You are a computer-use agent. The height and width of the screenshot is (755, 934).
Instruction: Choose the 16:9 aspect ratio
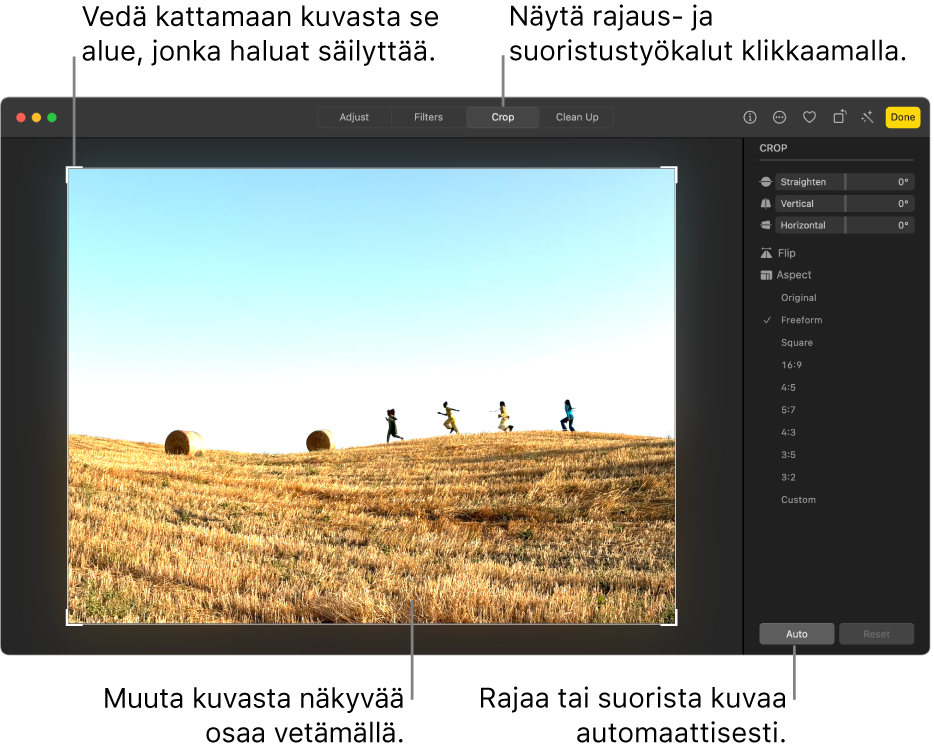791,365
